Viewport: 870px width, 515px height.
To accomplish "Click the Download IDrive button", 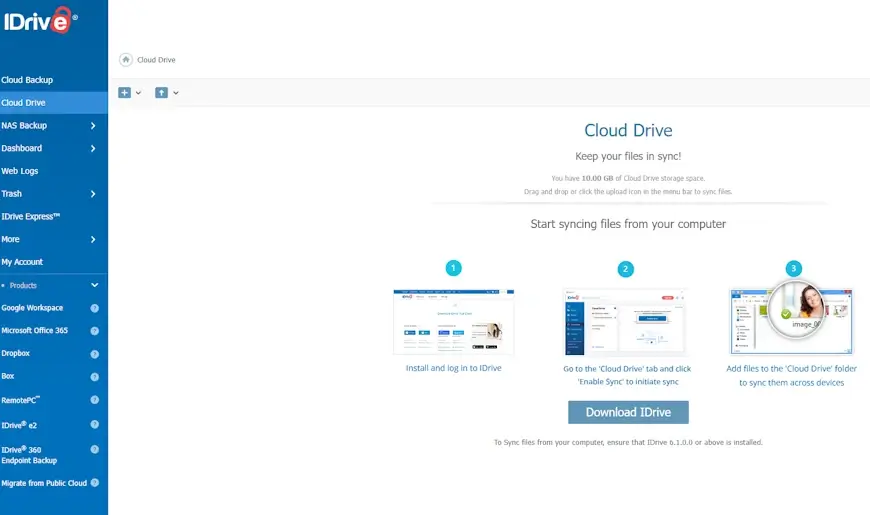I will pos(628,412).
